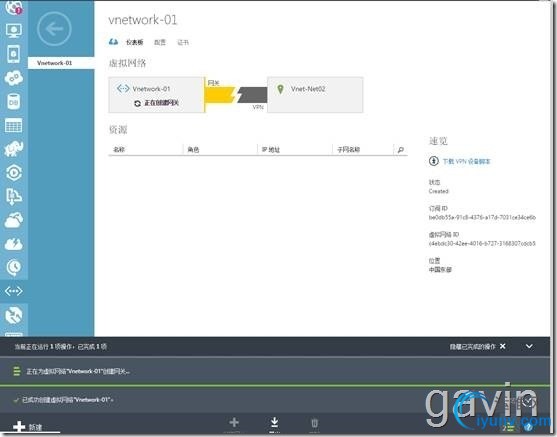Open Storage table-grid icon in sidebar
Screen dimensions: 557x437
[x=13, y=125]
